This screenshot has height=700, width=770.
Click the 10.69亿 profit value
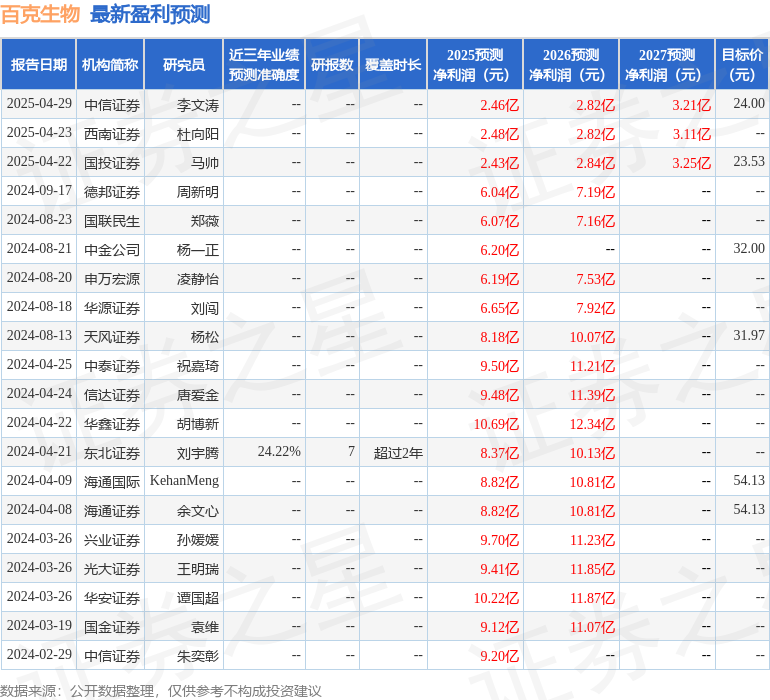[496, 423]
